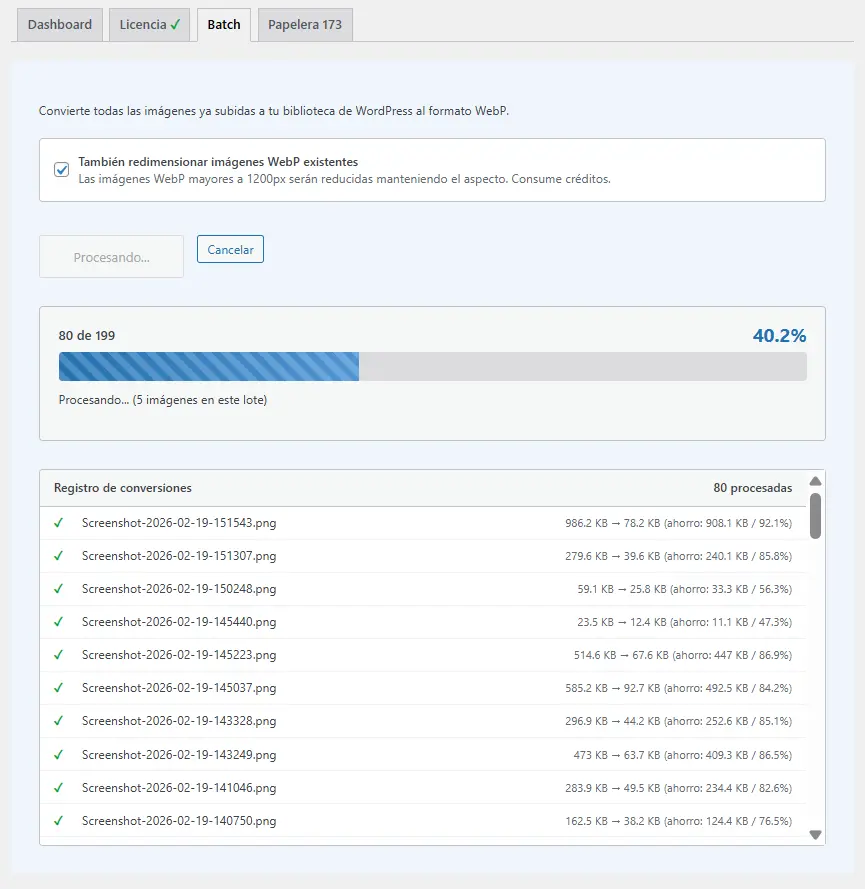Click the green checkmark beside Screenshot-2026-02-19-151543.png

point(58,522)
